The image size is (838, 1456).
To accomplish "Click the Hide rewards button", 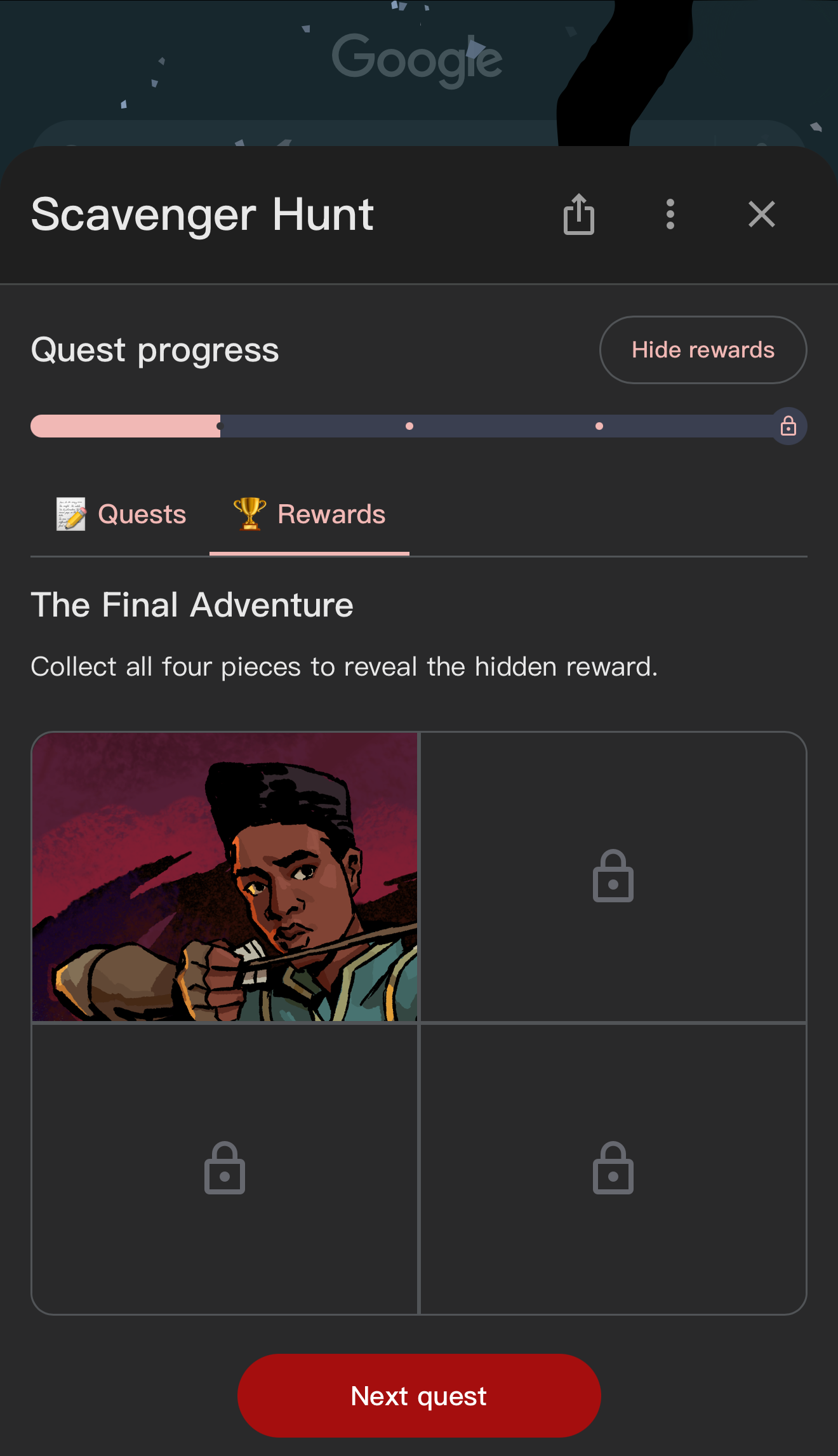I will click(x=703, y=350).
